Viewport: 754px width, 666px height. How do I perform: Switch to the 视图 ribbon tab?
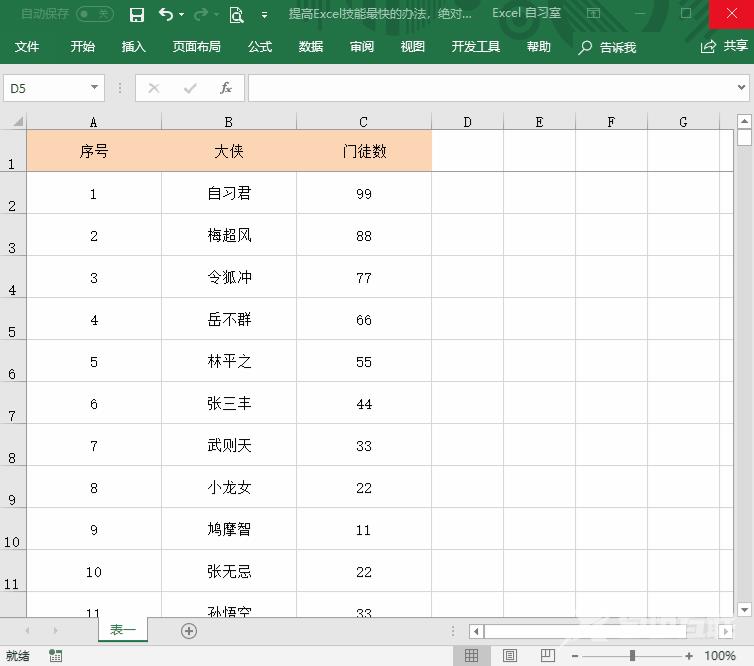pyautogui.click(x=413, y=47)
